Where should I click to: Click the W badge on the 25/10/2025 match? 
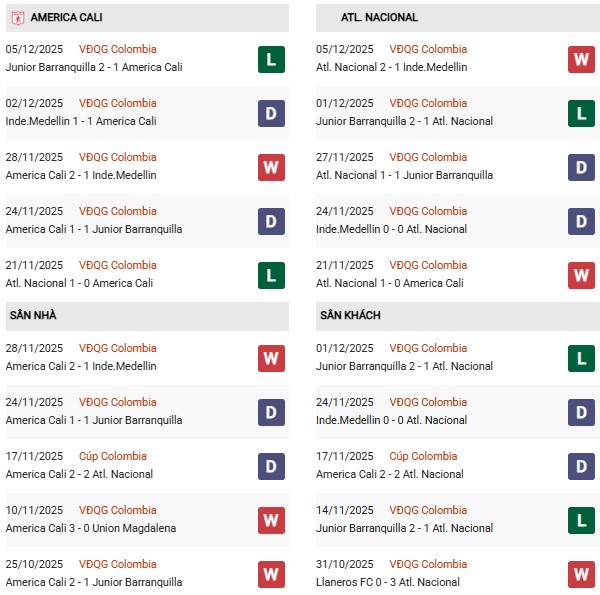[271, 574]
